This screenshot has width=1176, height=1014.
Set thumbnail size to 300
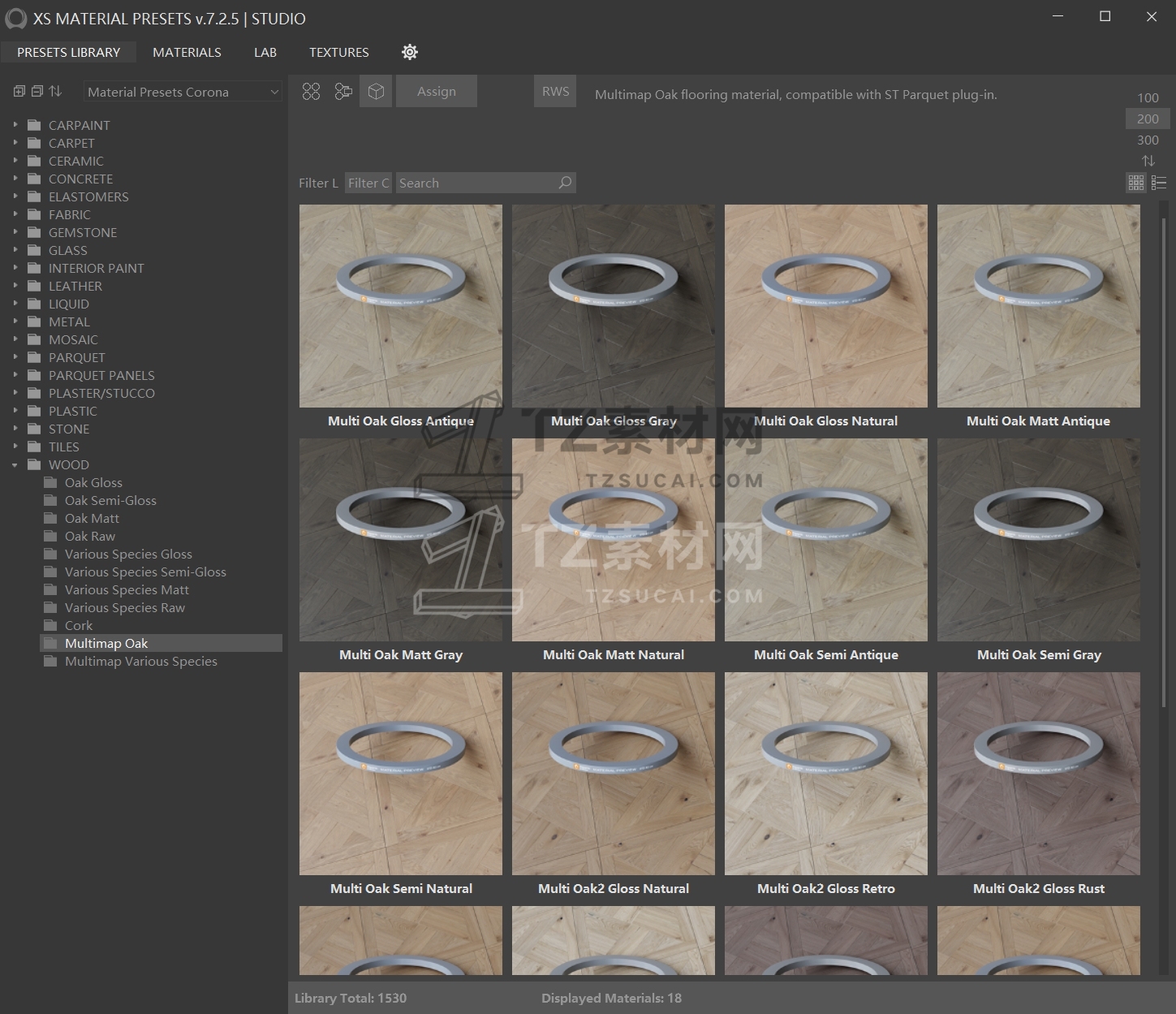[x=1148, y=140]
